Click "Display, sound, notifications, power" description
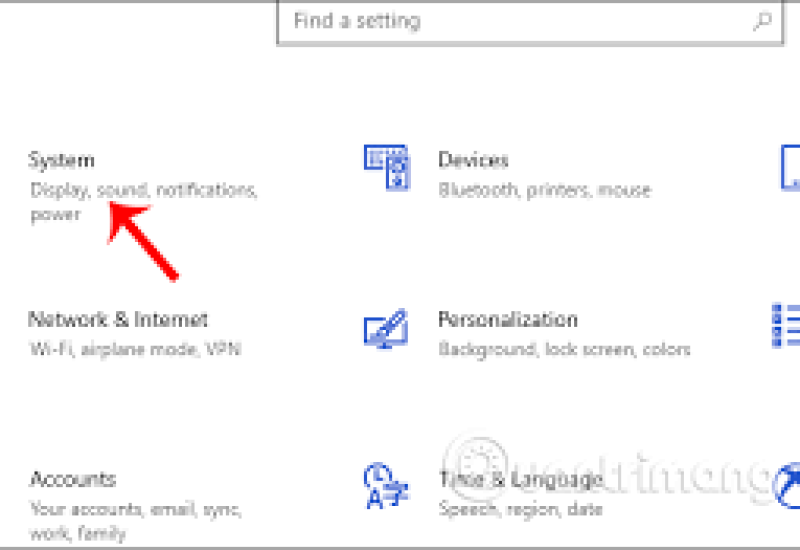The image size is (800, 550). point(143,201)
